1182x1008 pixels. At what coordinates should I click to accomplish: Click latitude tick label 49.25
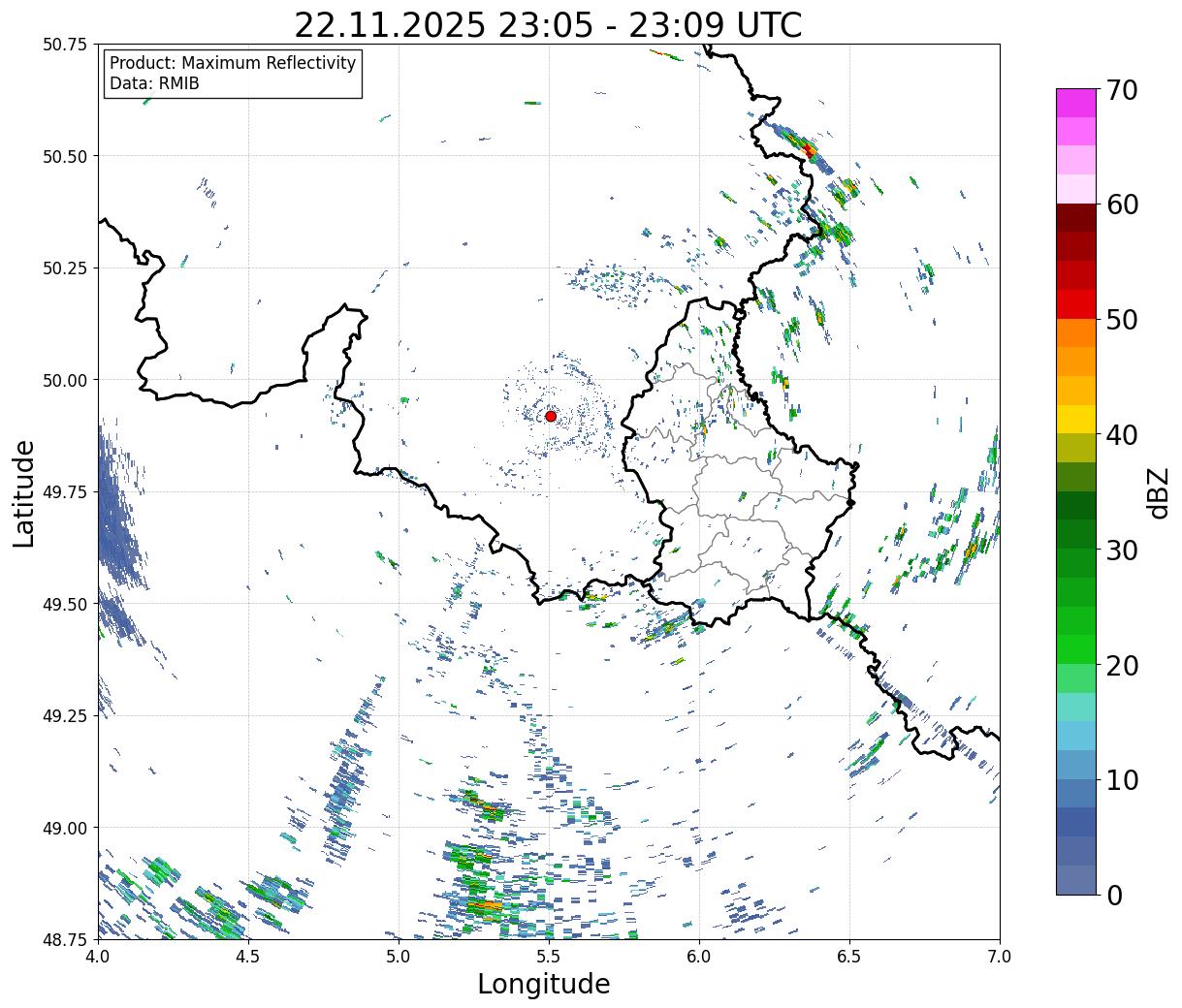point(65,716)
